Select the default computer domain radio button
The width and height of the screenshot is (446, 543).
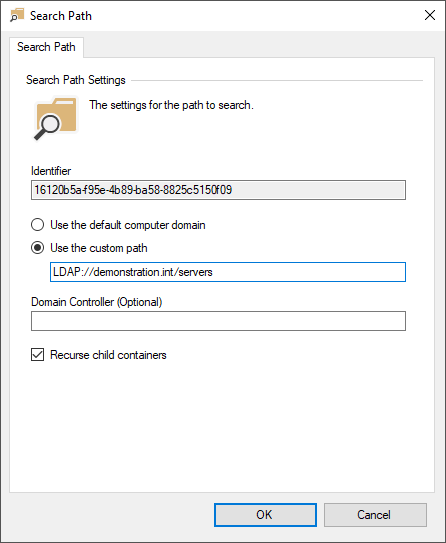[x=37, y=225]
